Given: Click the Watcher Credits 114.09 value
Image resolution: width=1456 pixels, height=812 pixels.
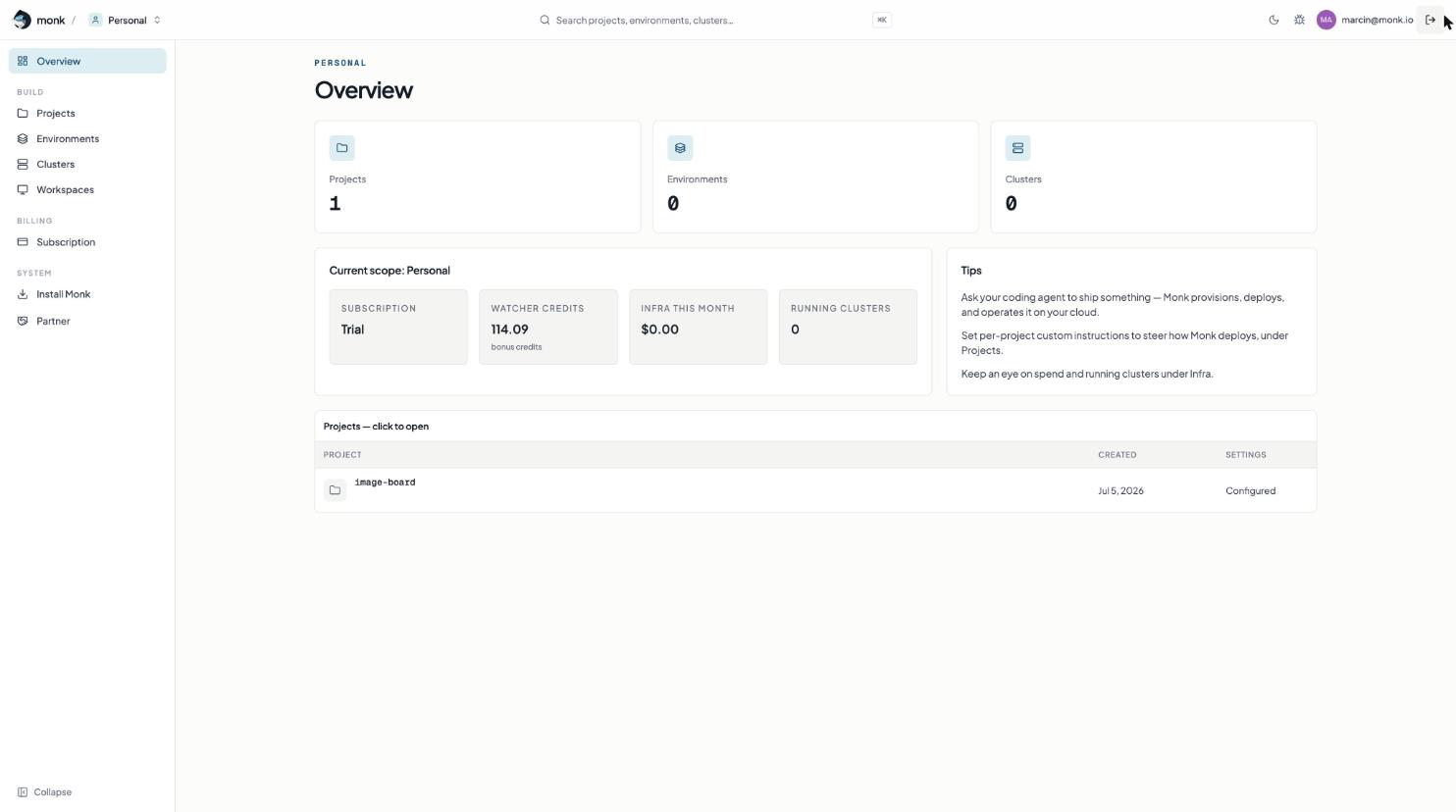Looking at the screenshot, I should (509, 330).
